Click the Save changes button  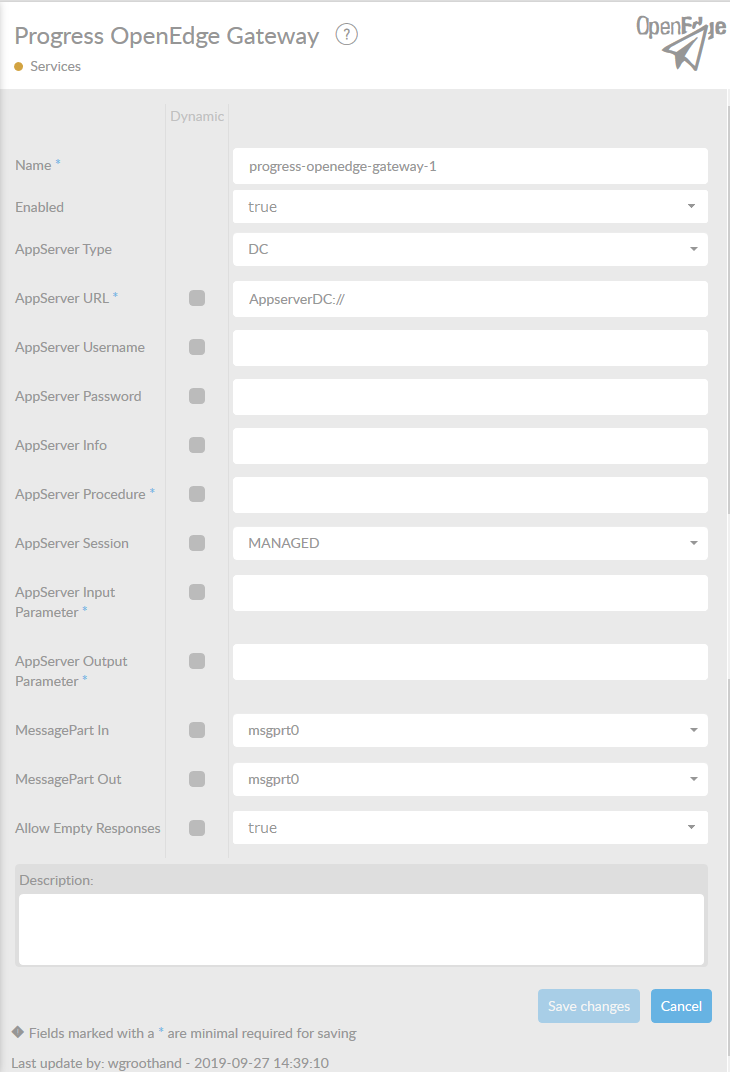[589, 1006]
